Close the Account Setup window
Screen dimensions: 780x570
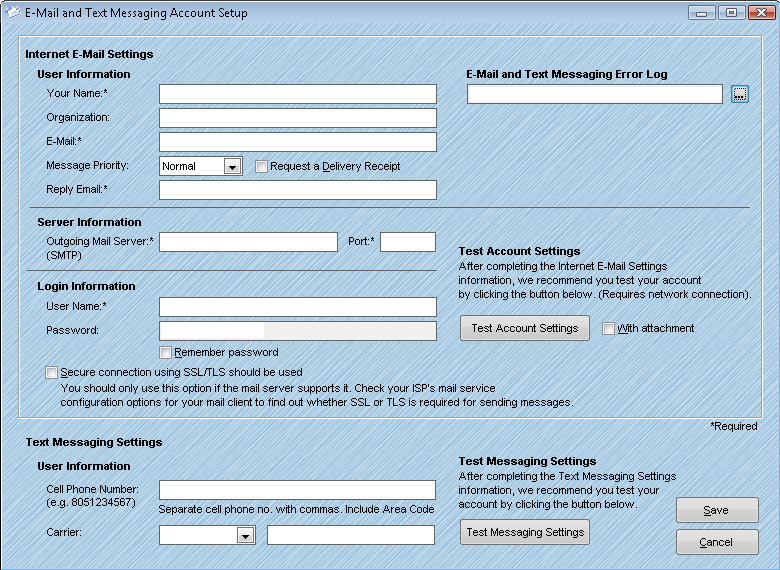[761, 12]
